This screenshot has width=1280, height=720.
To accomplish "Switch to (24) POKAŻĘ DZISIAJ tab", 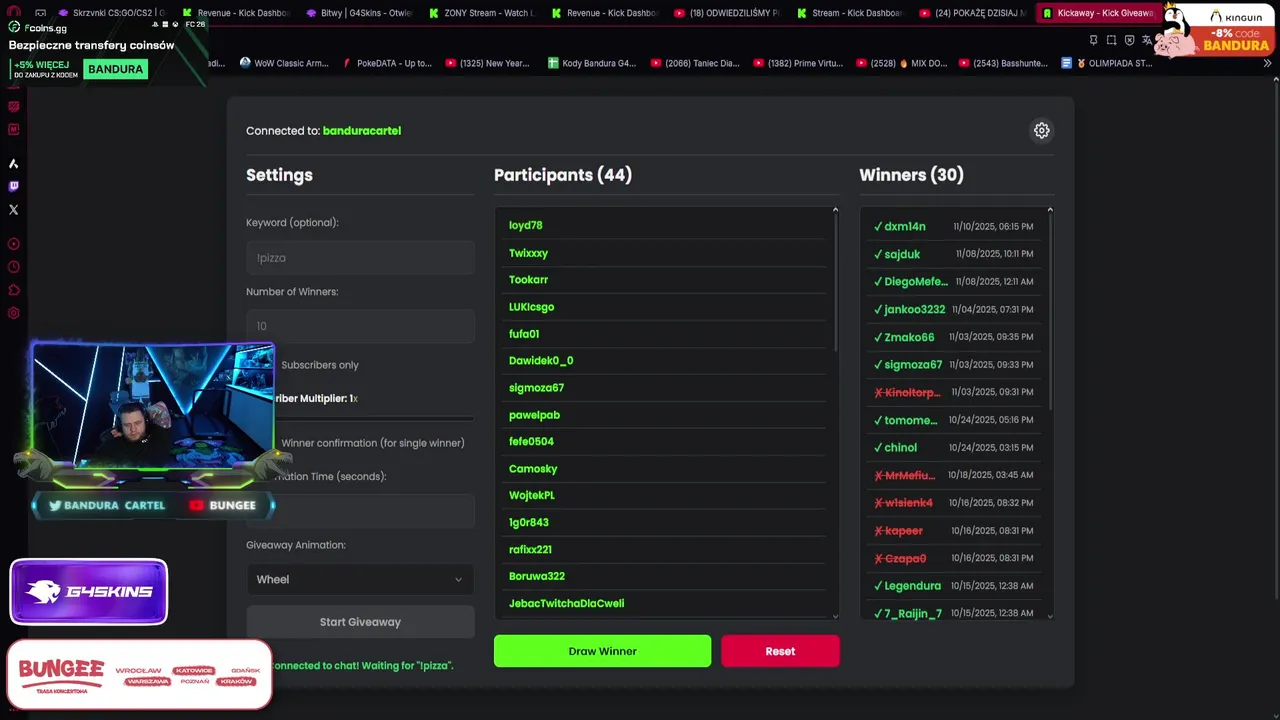I will (973, 13).
